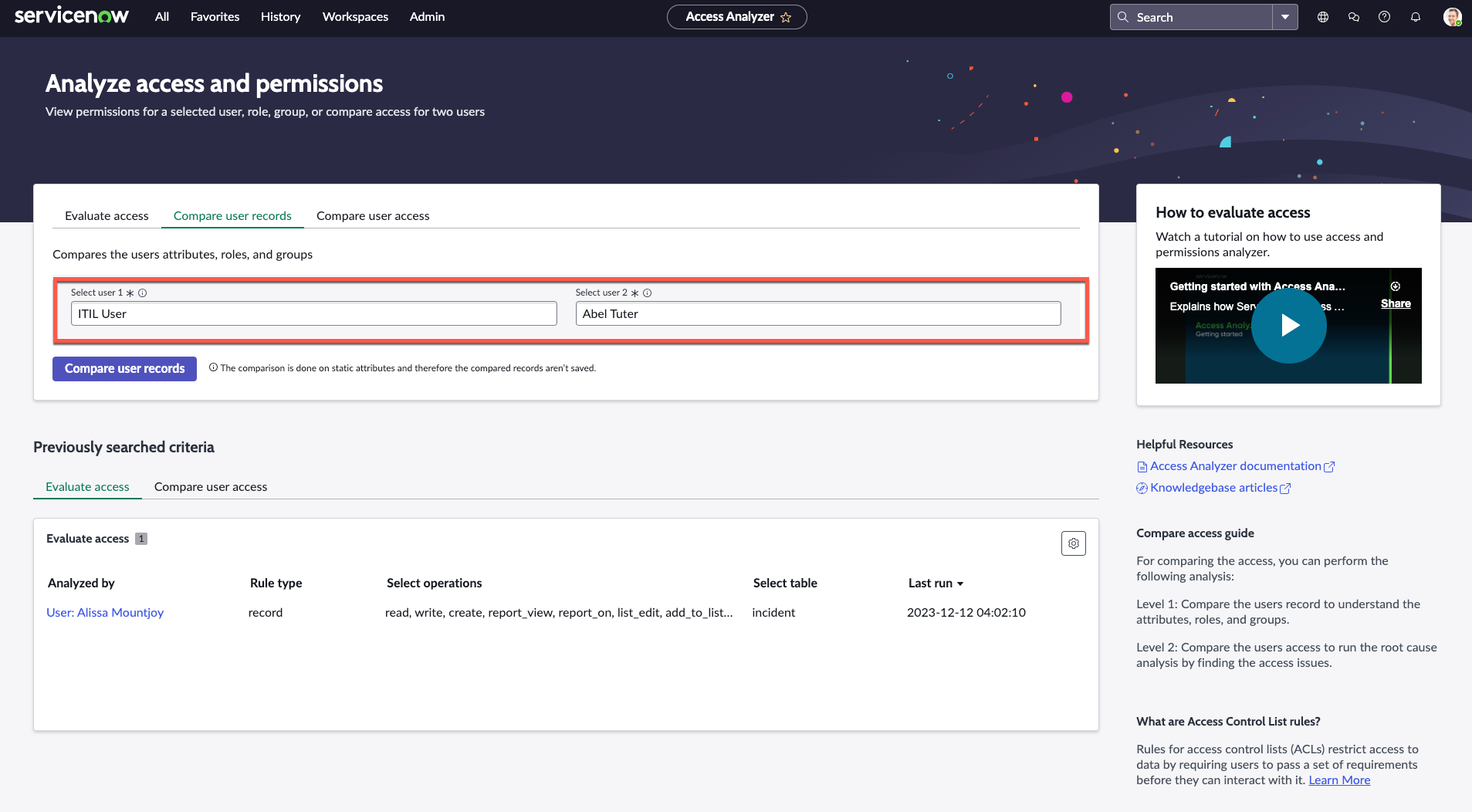Play the Getting started tutorial video
The height and width of the screenshot is (812, 1472).
(x=1289, y=326)
